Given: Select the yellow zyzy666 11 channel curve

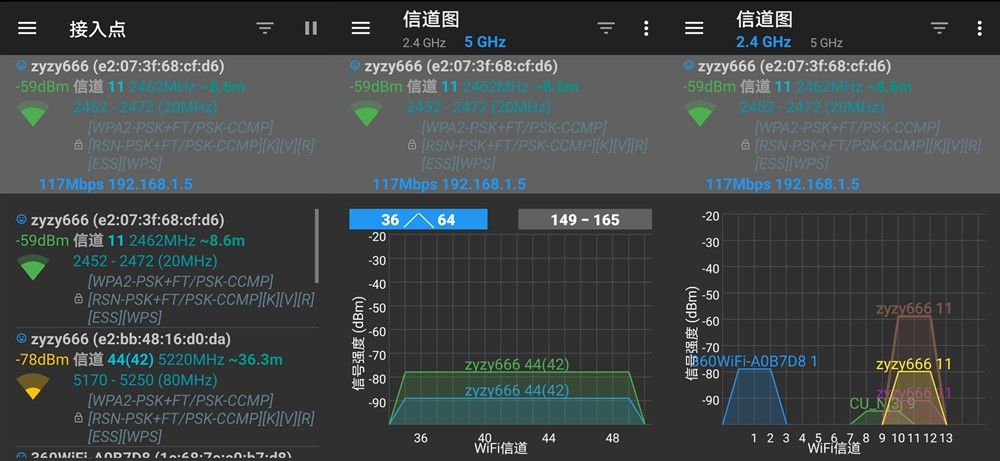Looking at the screenshot, I should pyautogui.click(x=914, y=364).
